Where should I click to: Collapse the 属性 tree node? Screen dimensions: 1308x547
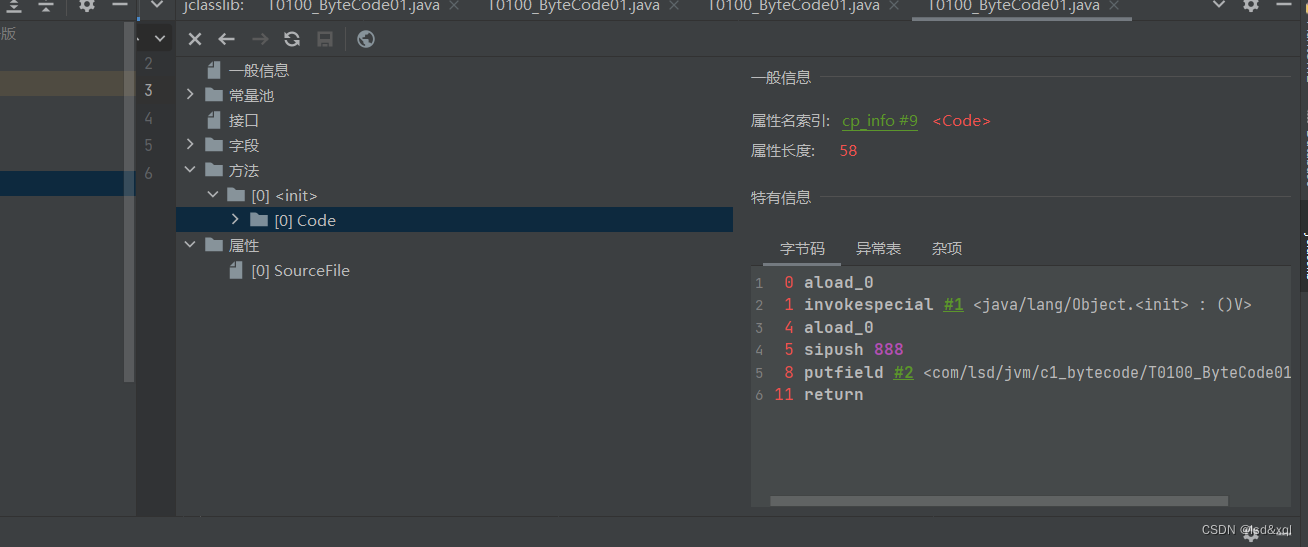tap(190, 245)
